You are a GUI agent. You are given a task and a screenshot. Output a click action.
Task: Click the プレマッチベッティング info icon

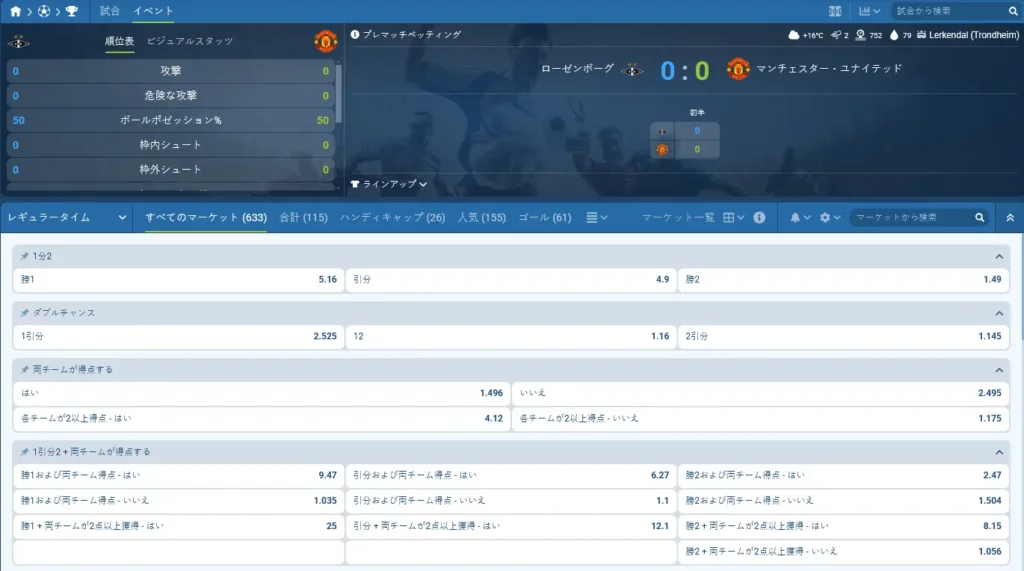(355, 34)
